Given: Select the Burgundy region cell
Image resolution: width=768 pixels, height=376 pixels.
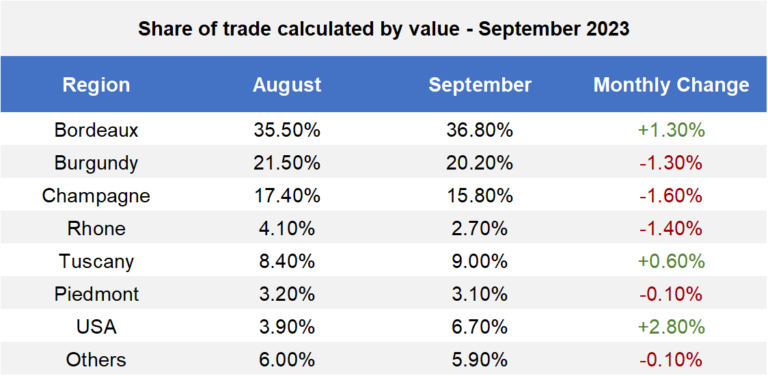Looking at the screenshot, I should [96, 163].
